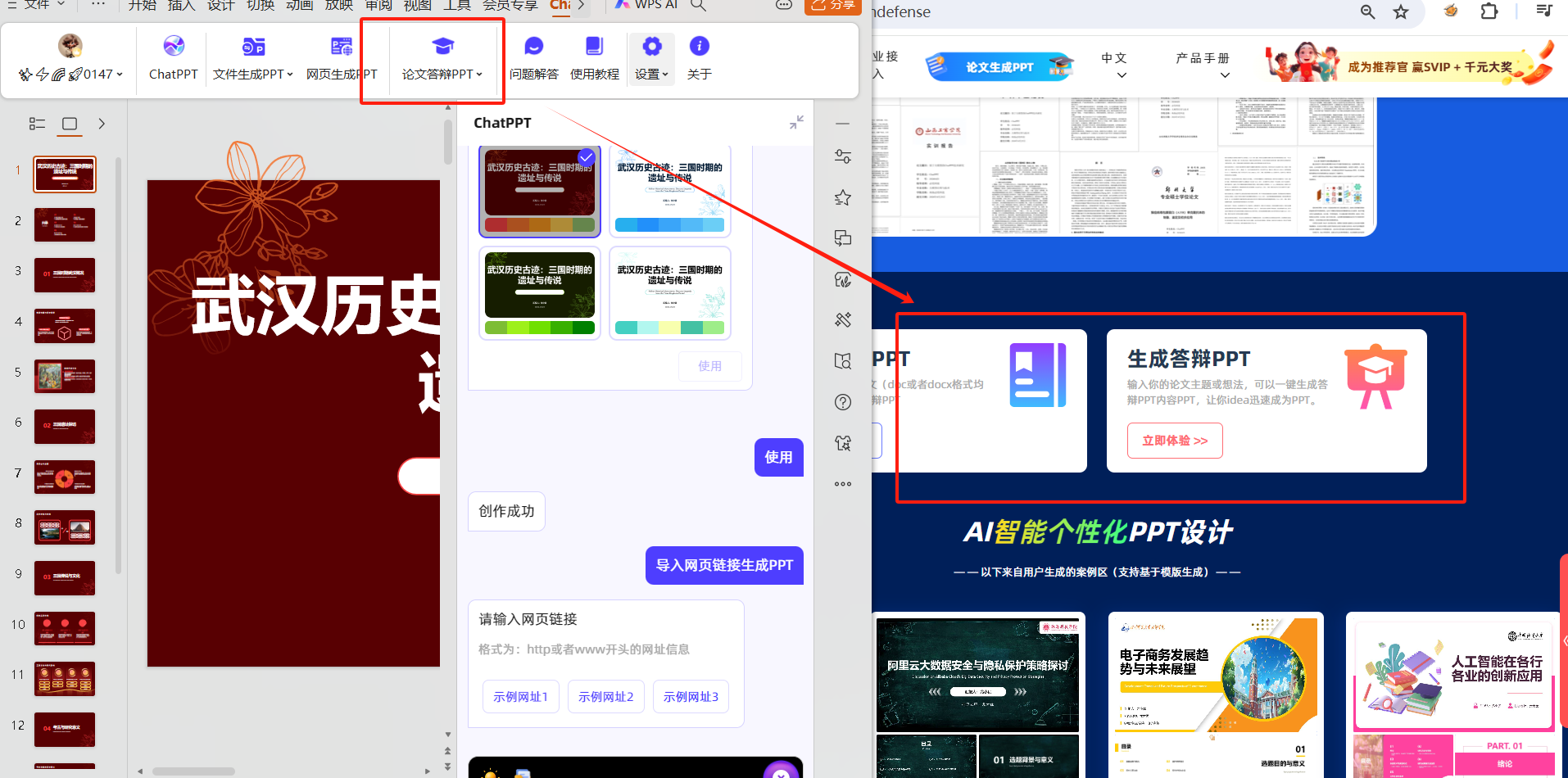Open the 会员专享 ribbon tab

tap(510, 5)
